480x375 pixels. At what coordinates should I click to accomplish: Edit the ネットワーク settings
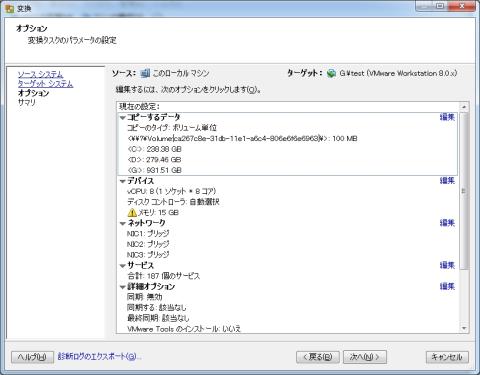447,223
